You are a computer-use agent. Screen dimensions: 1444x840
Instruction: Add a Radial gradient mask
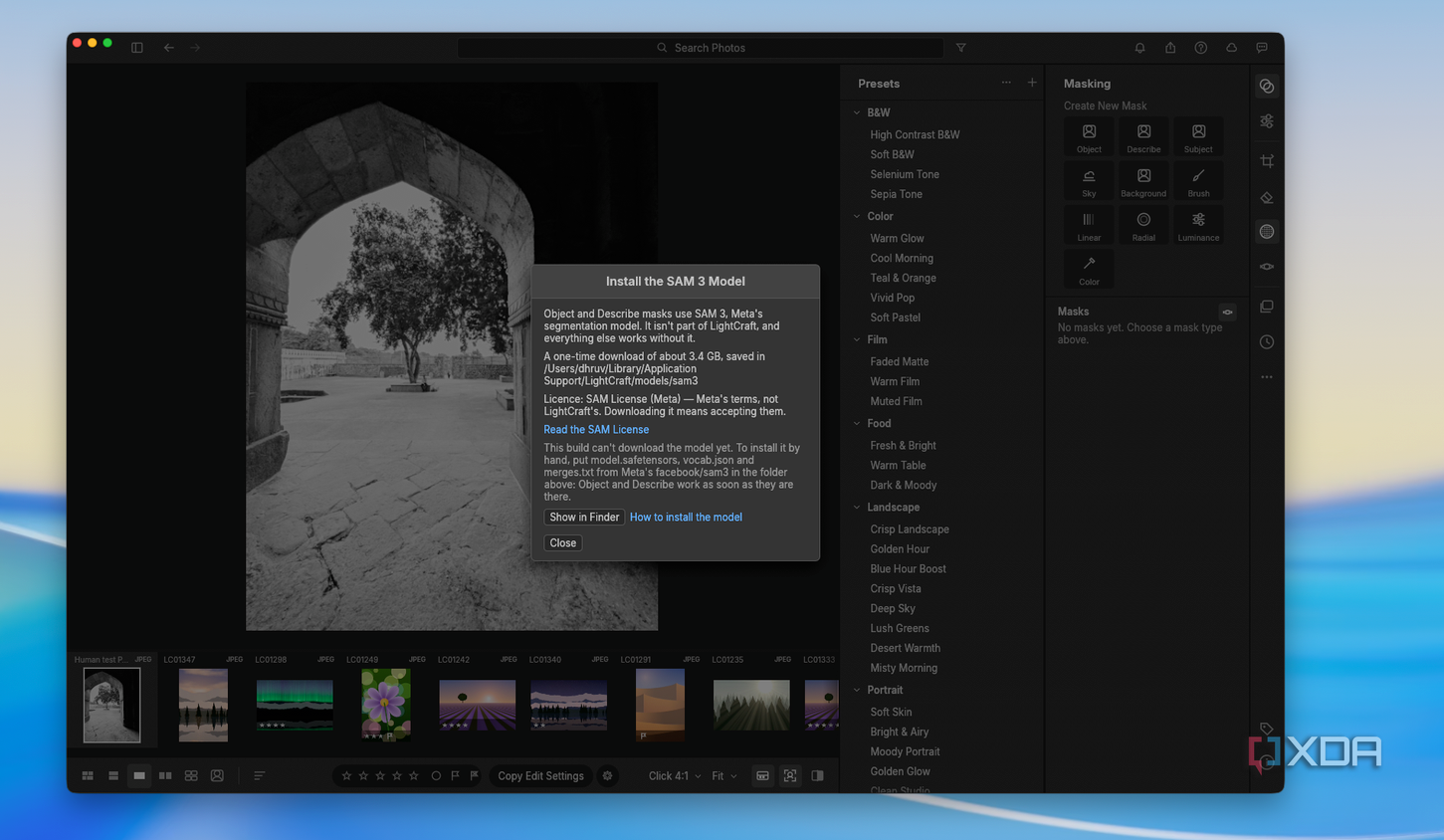[1143, 226]
